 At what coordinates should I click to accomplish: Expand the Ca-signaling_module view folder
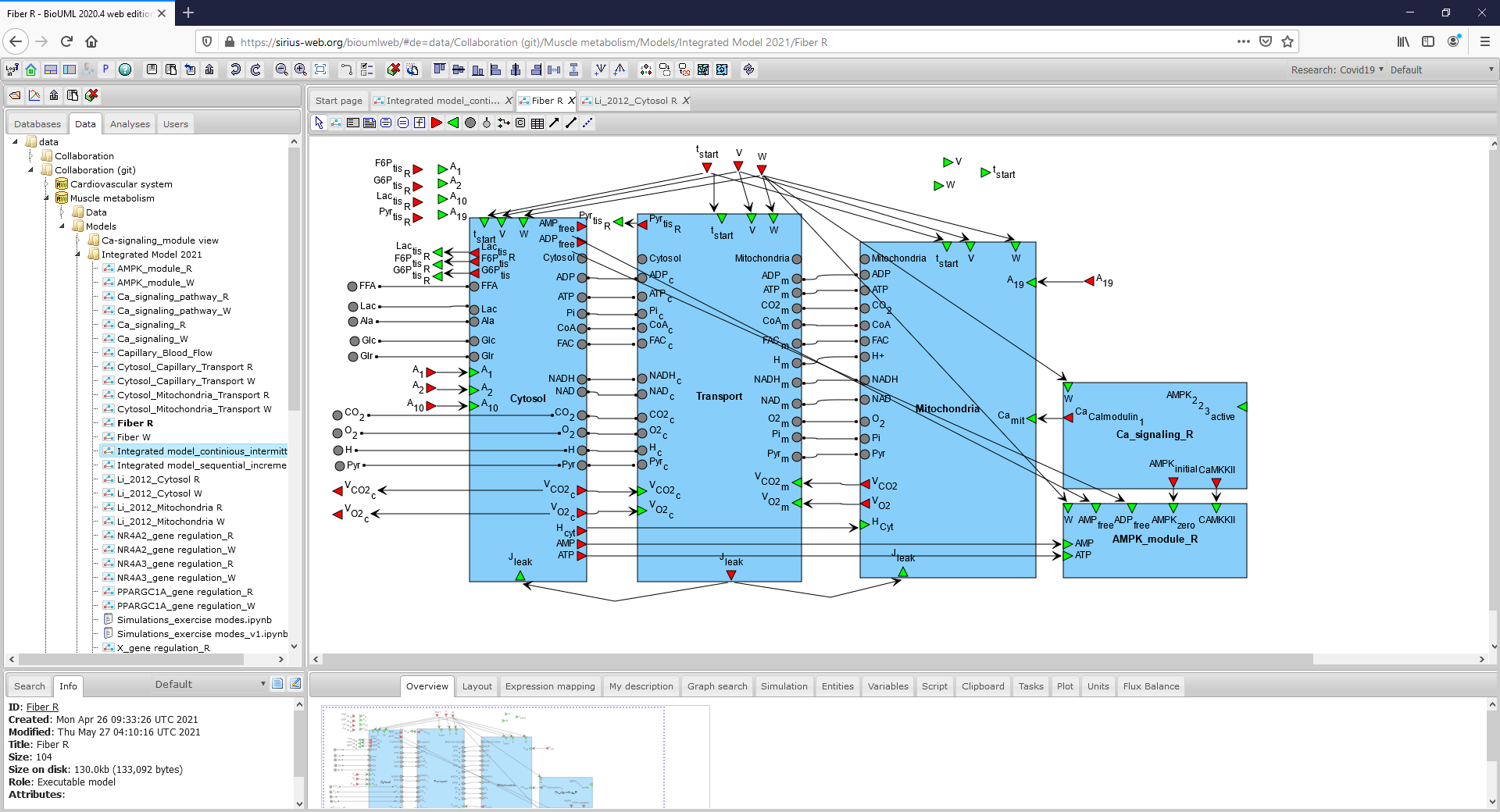[77, 240]
